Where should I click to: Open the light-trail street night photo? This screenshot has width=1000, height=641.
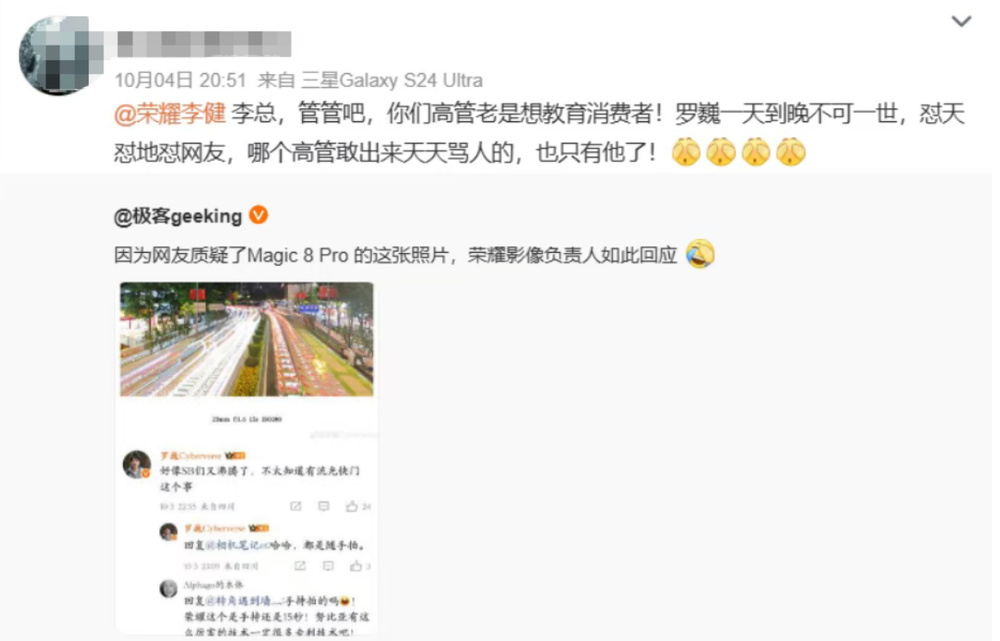(247, 339)
